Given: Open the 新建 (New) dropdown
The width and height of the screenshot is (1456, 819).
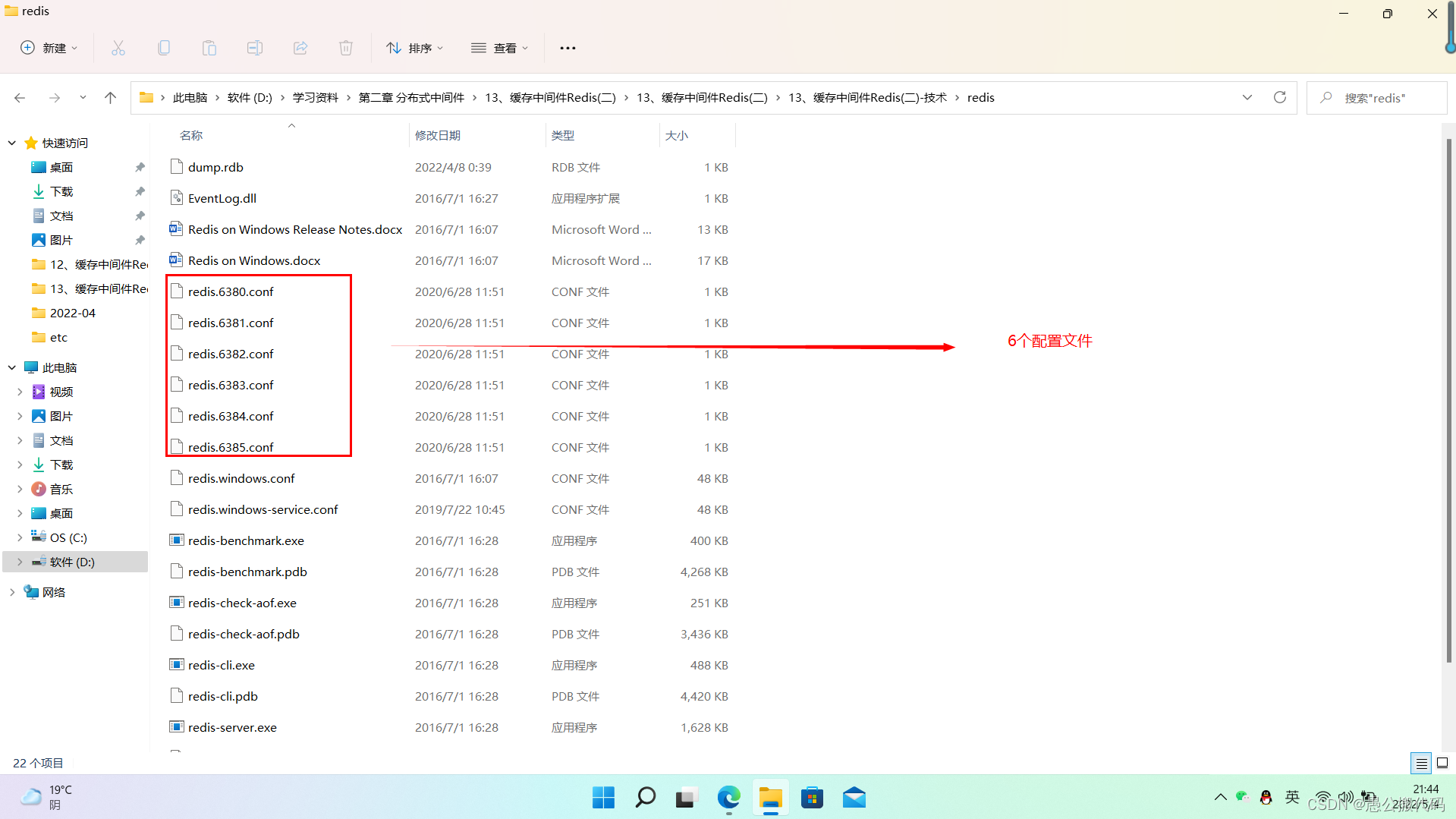Looking at the screenshot, I should [x=49, y=48].
